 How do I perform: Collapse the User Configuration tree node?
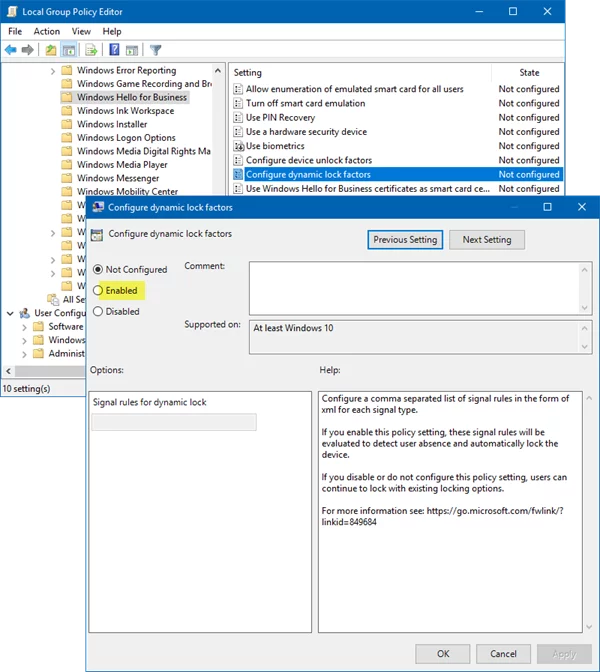(x=10, y=313)
